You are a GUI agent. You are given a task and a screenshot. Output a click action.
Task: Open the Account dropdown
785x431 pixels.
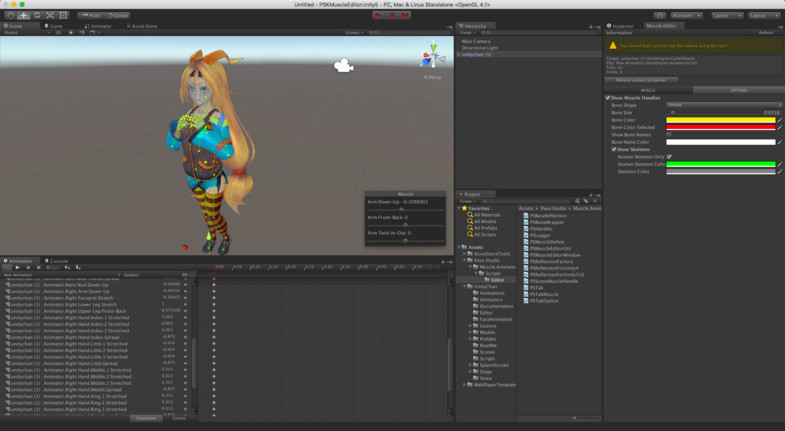click(686, 16)
